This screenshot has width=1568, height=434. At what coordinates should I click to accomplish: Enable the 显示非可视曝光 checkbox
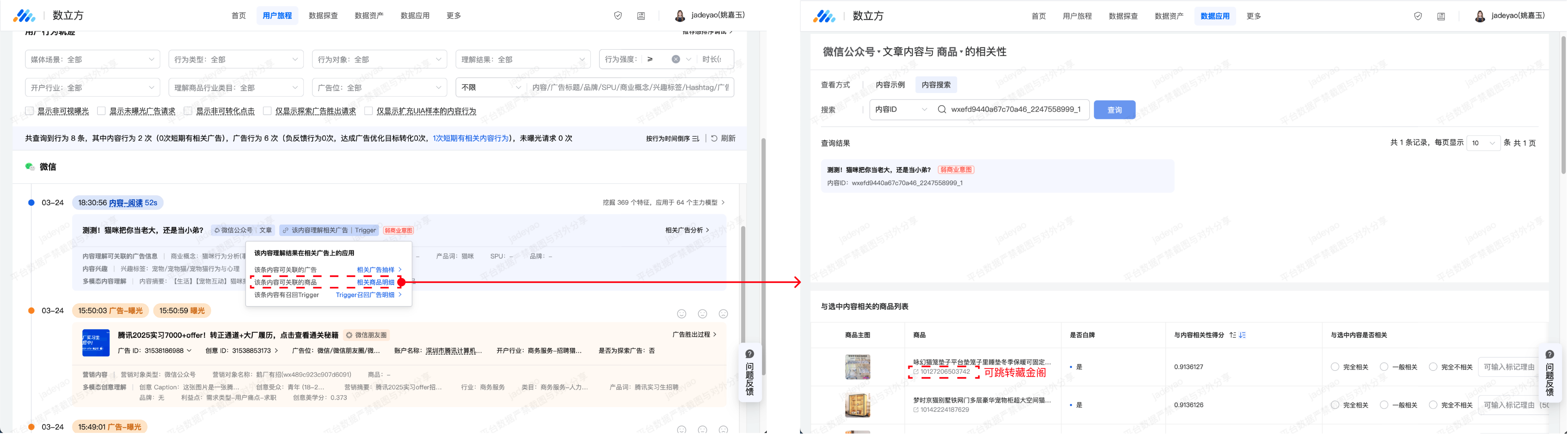(x=29, y=111)
